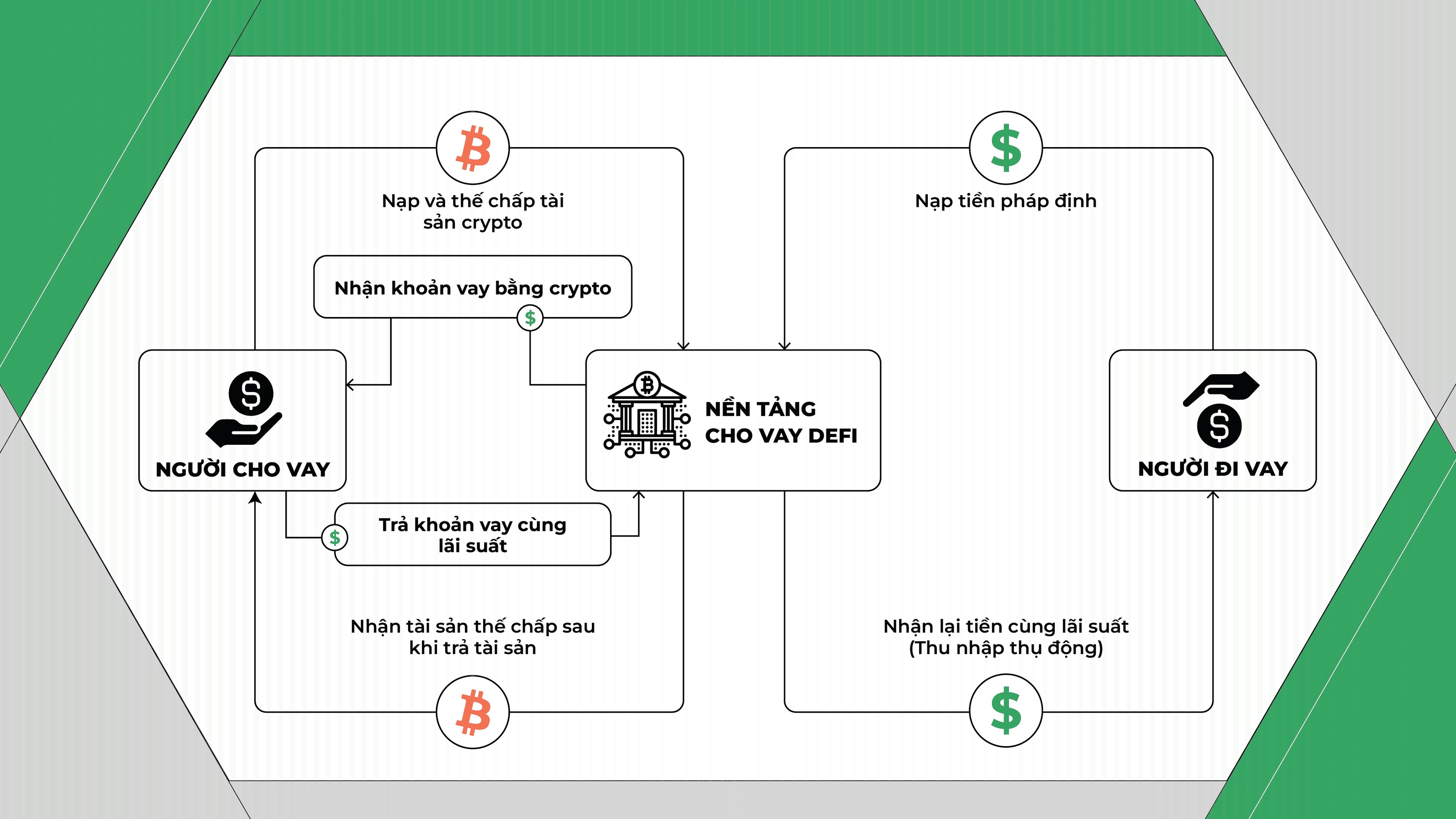
Task: Click small dollar icon under 'Nhận khoản vay'
Action: 530,318
